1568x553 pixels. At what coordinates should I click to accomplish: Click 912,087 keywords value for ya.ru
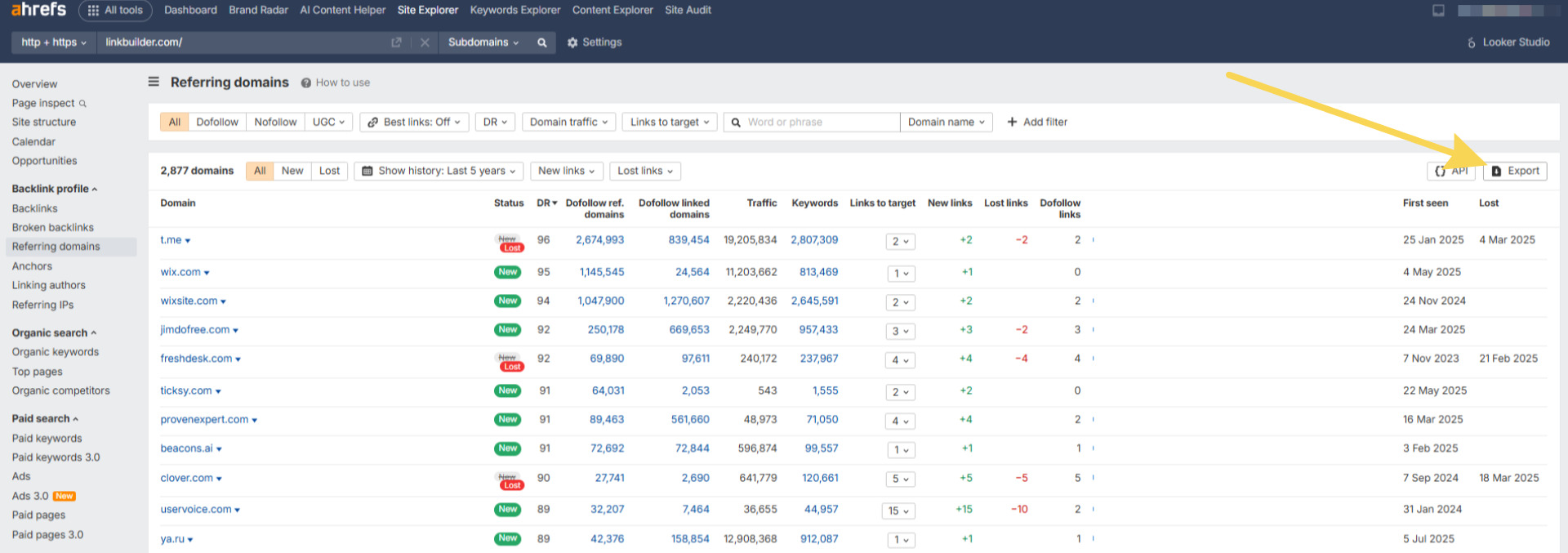pos(819,539)
